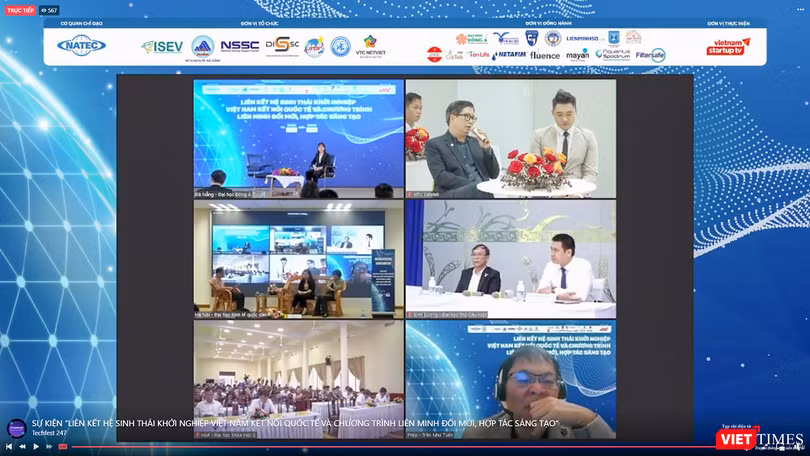Click the NETAFIM logo
Viewport: 810px width, 456px height.
pos(509,54)
